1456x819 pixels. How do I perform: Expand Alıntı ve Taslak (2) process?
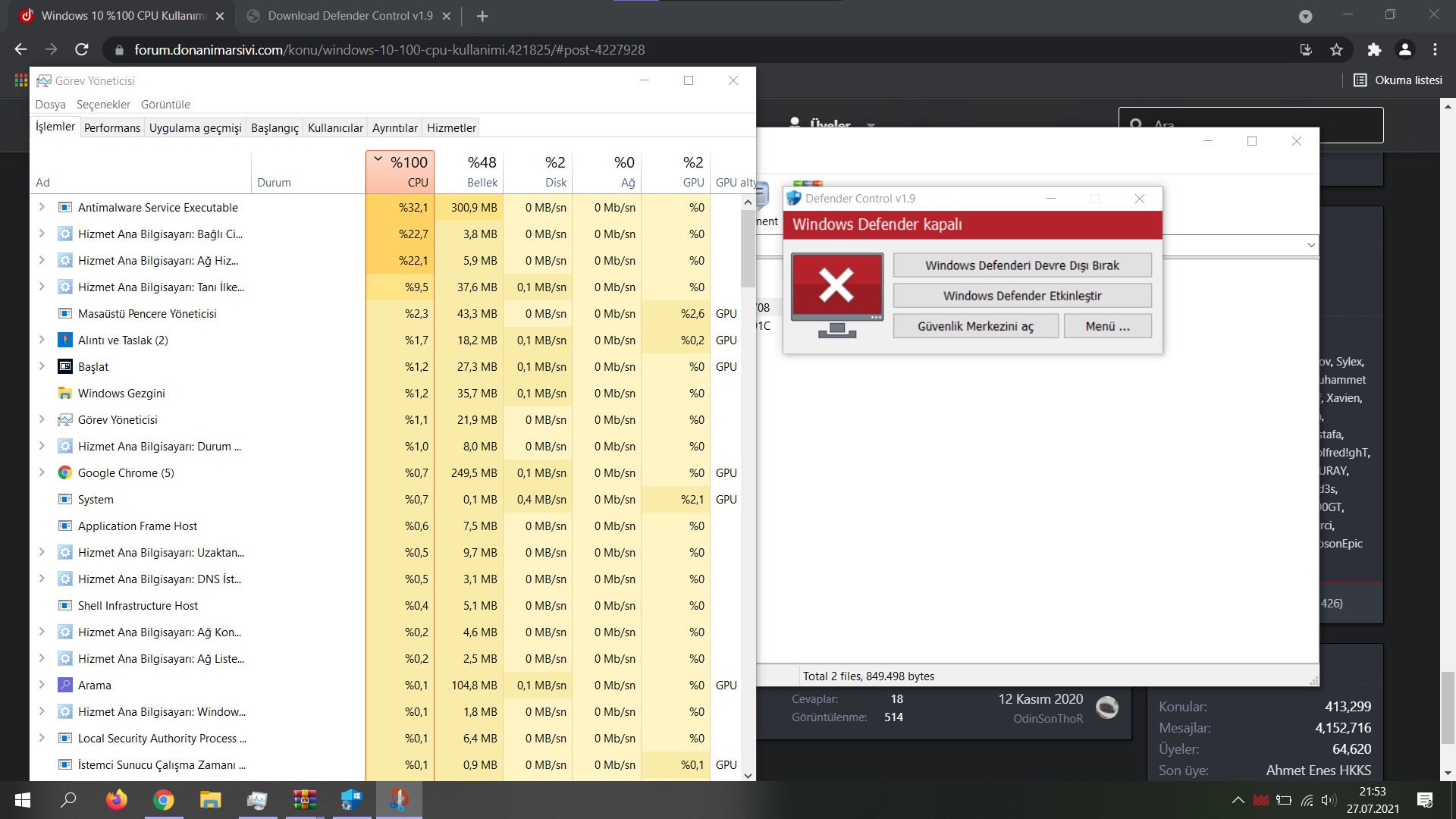pyautogui.click(x=42, y=340)
